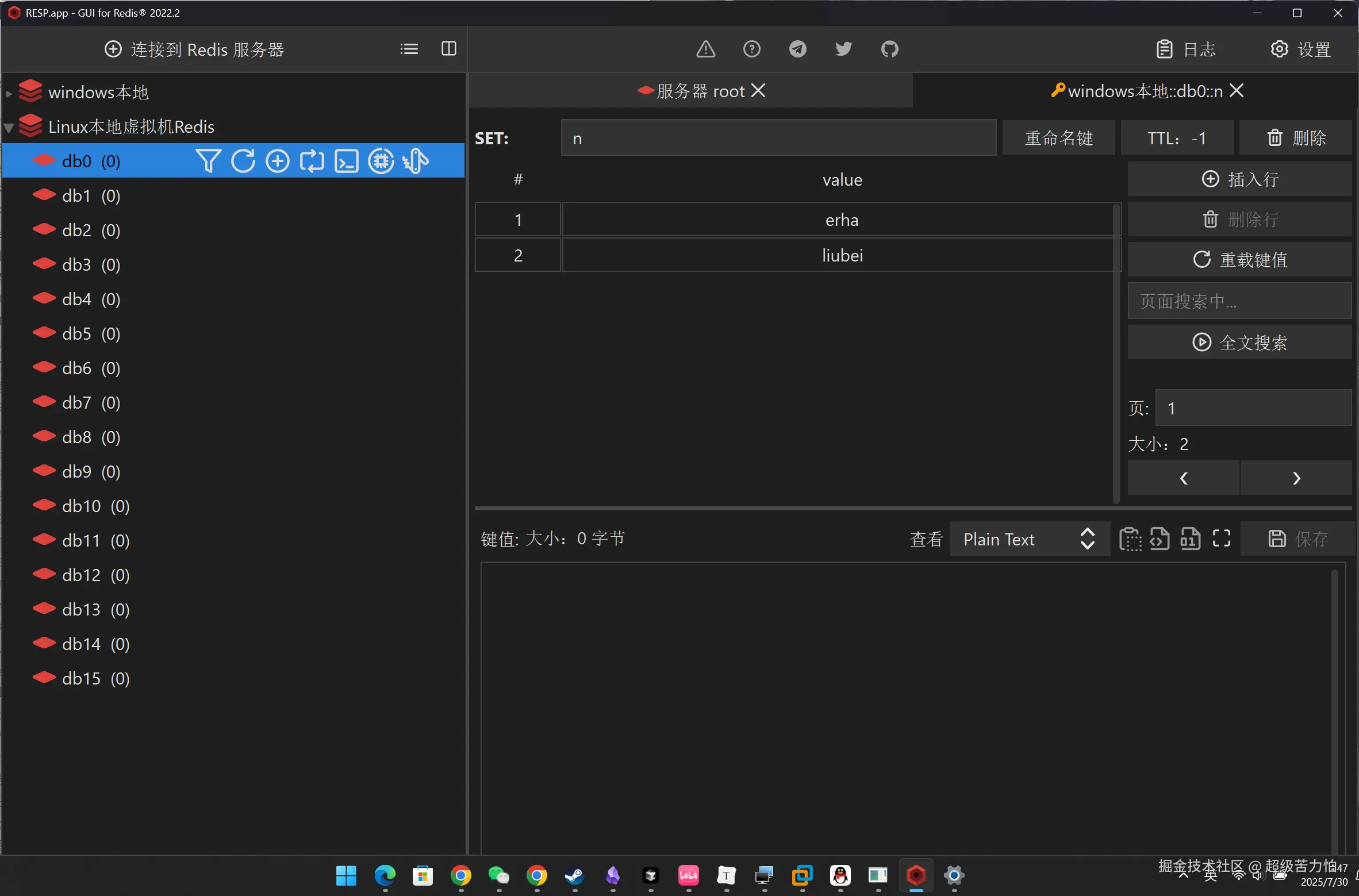The height and width of the screenshot is (896, 1359).
Task: Toggle the connection list view icon
Action: (409, 49)
